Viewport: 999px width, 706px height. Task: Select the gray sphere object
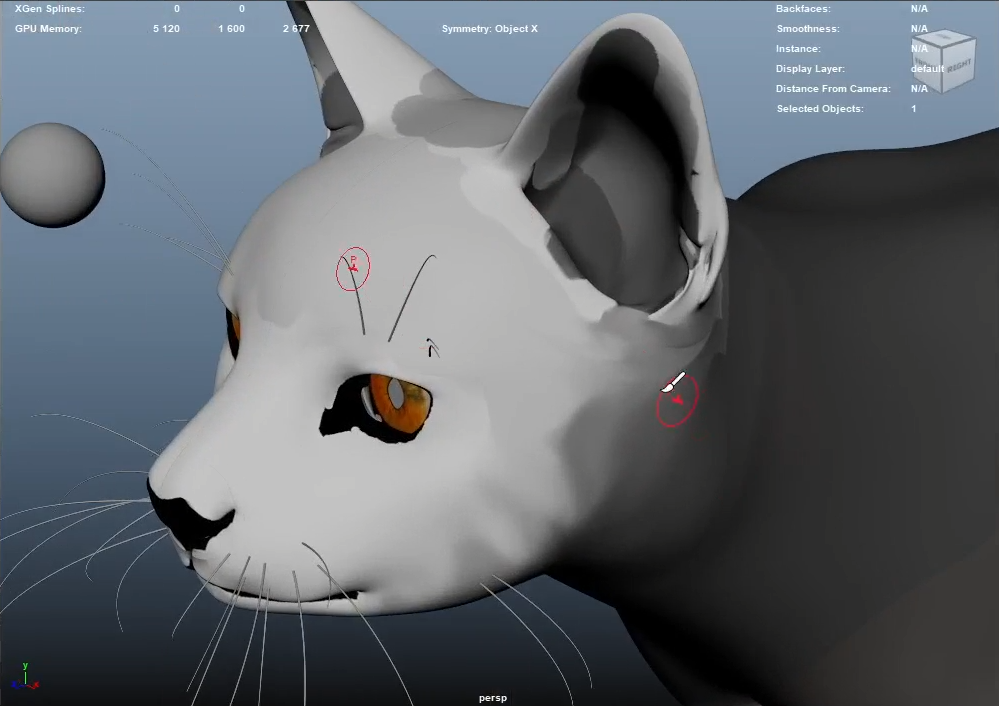[x=52, y=175]
